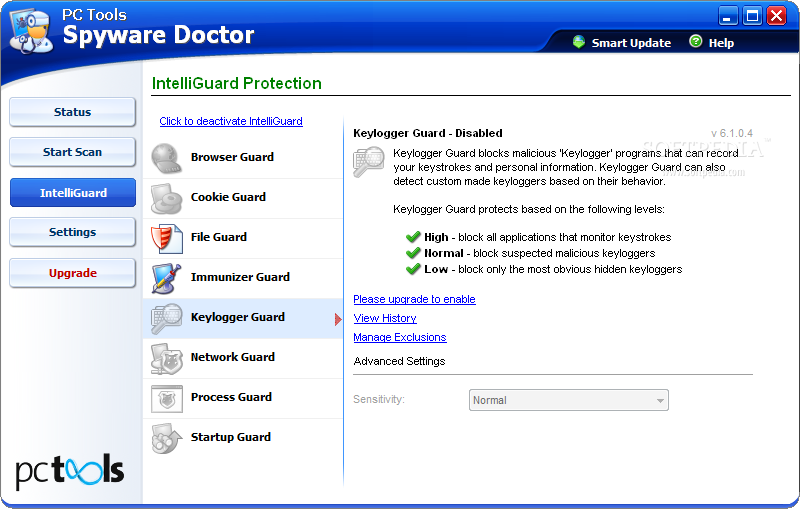Click the green checkmark beside Low
800x509 pixels.
click(413, 269)
